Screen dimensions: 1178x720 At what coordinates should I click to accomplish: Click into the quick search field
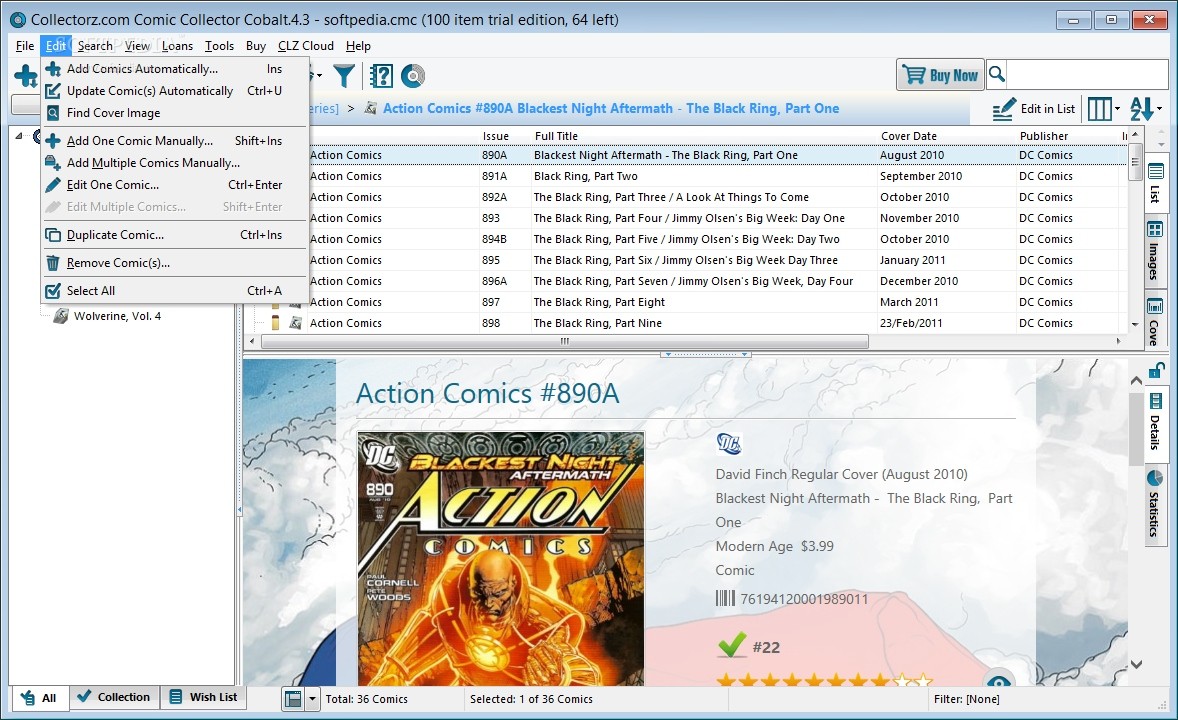click(x=1086, y=74)
